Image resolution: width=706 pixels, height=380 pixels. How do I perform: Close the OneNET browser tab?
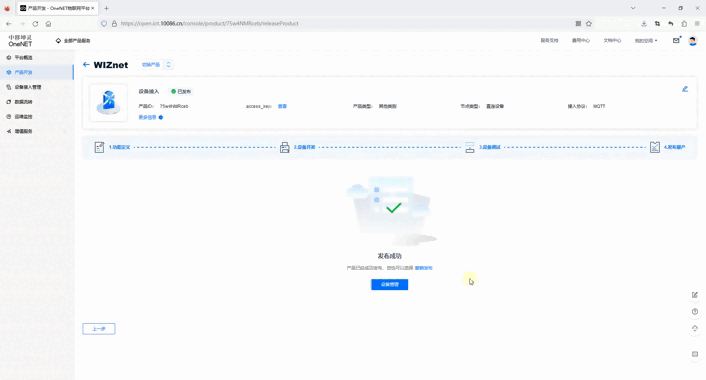(93, 8)
